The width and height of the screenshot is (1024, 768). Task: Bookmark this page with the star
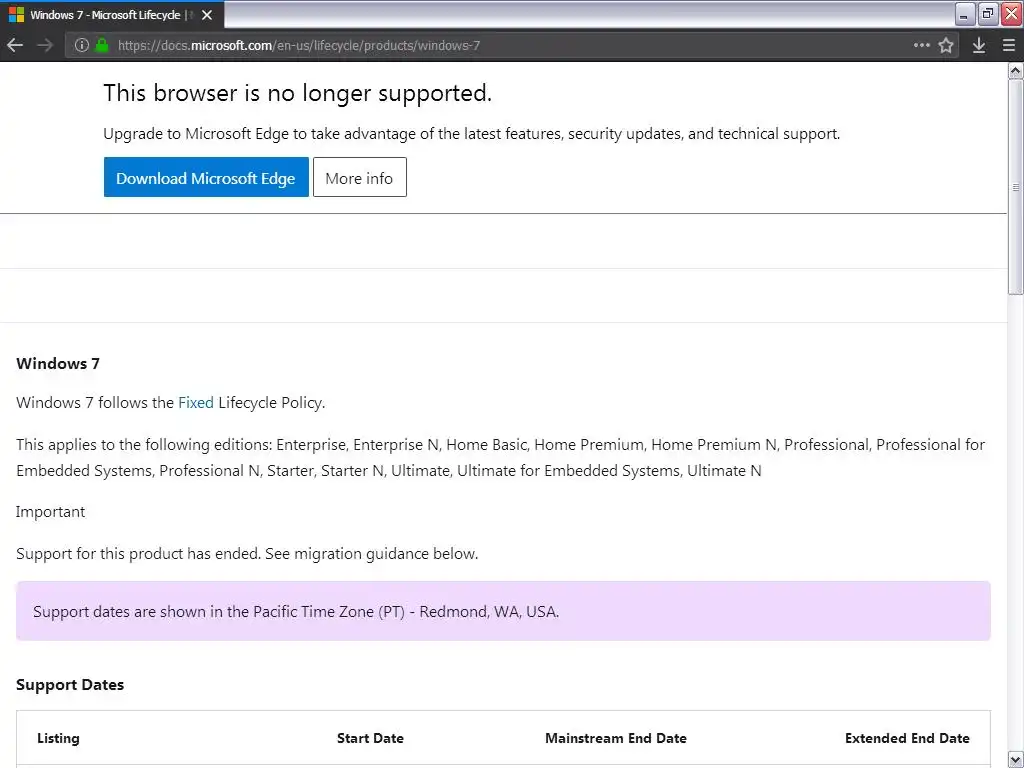[x=946, y=45]
